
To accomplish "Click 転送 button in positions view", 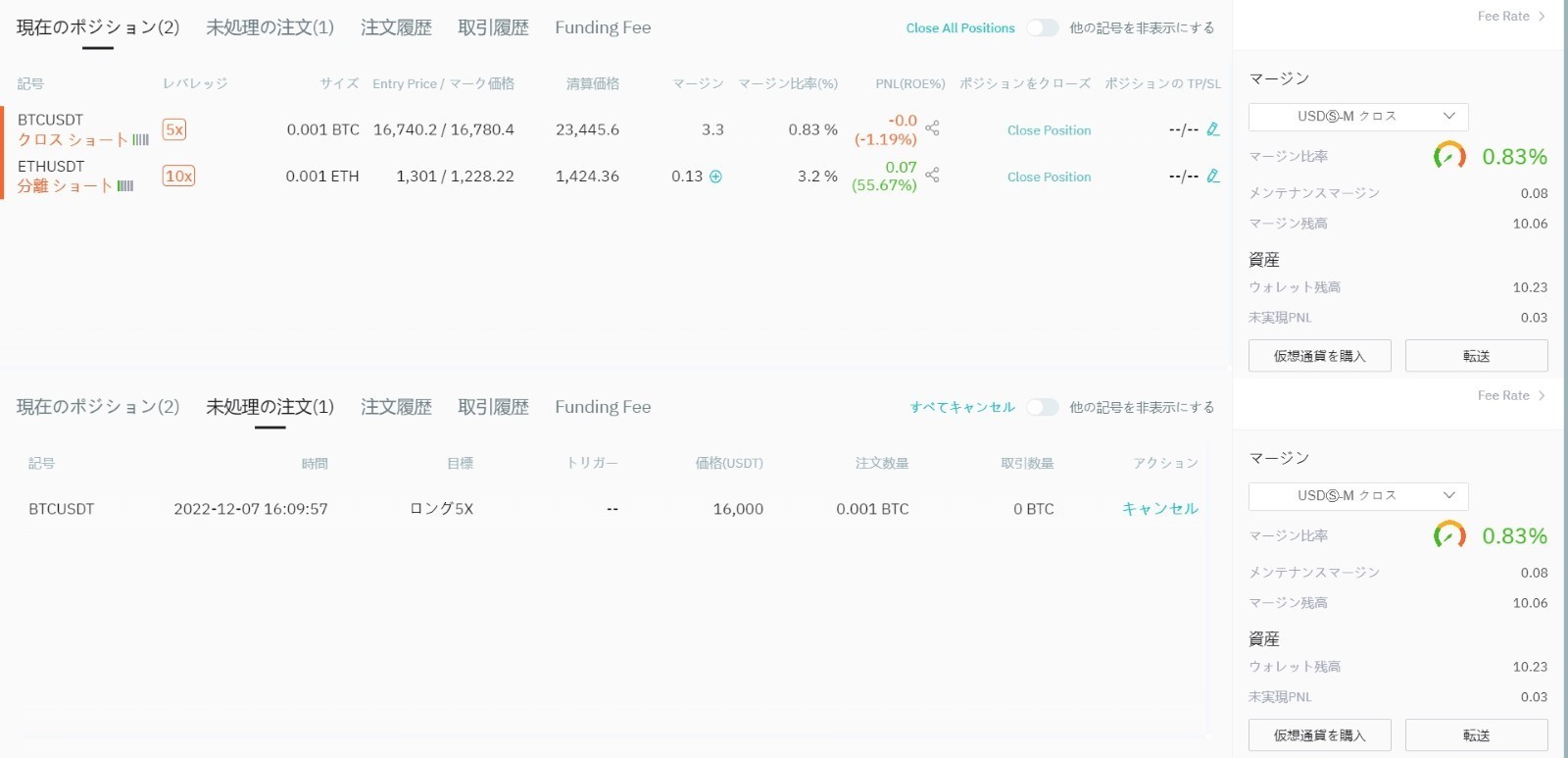I will click(x=1476, y=356).
